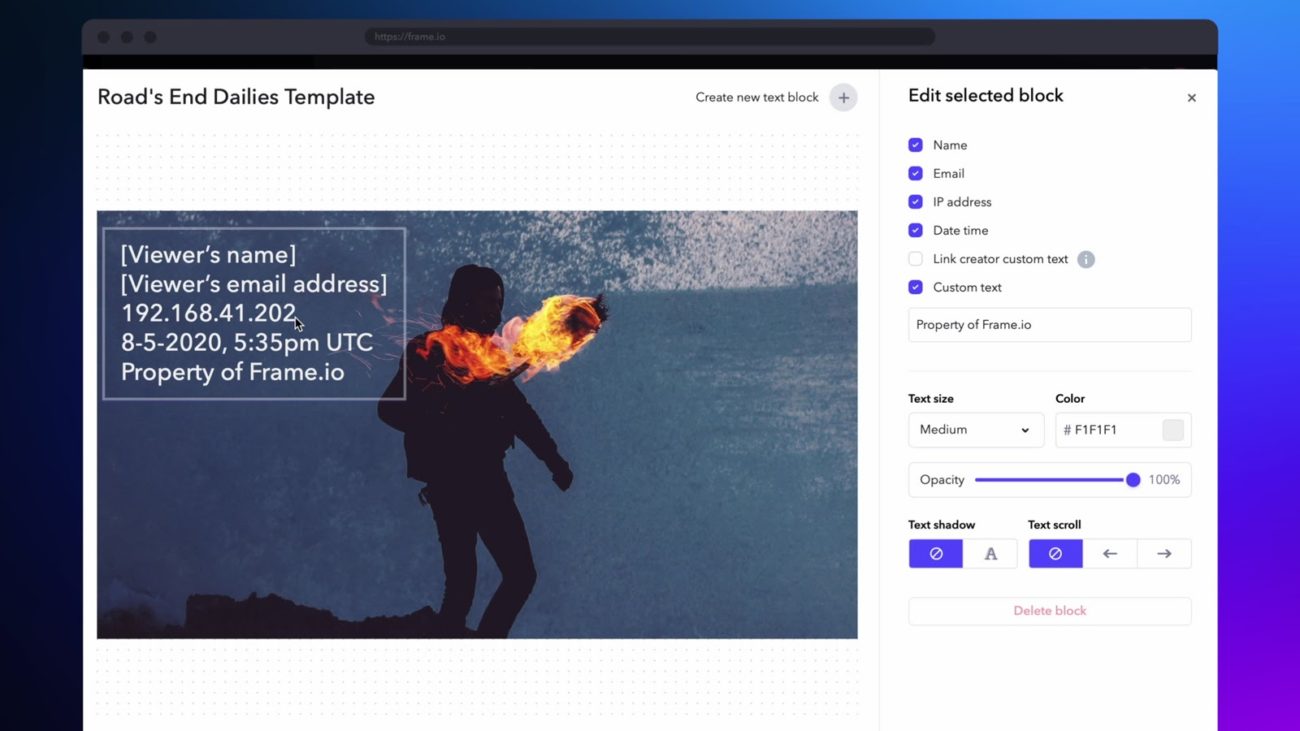Uncheck the Name checkbox

tap(915, 144)
